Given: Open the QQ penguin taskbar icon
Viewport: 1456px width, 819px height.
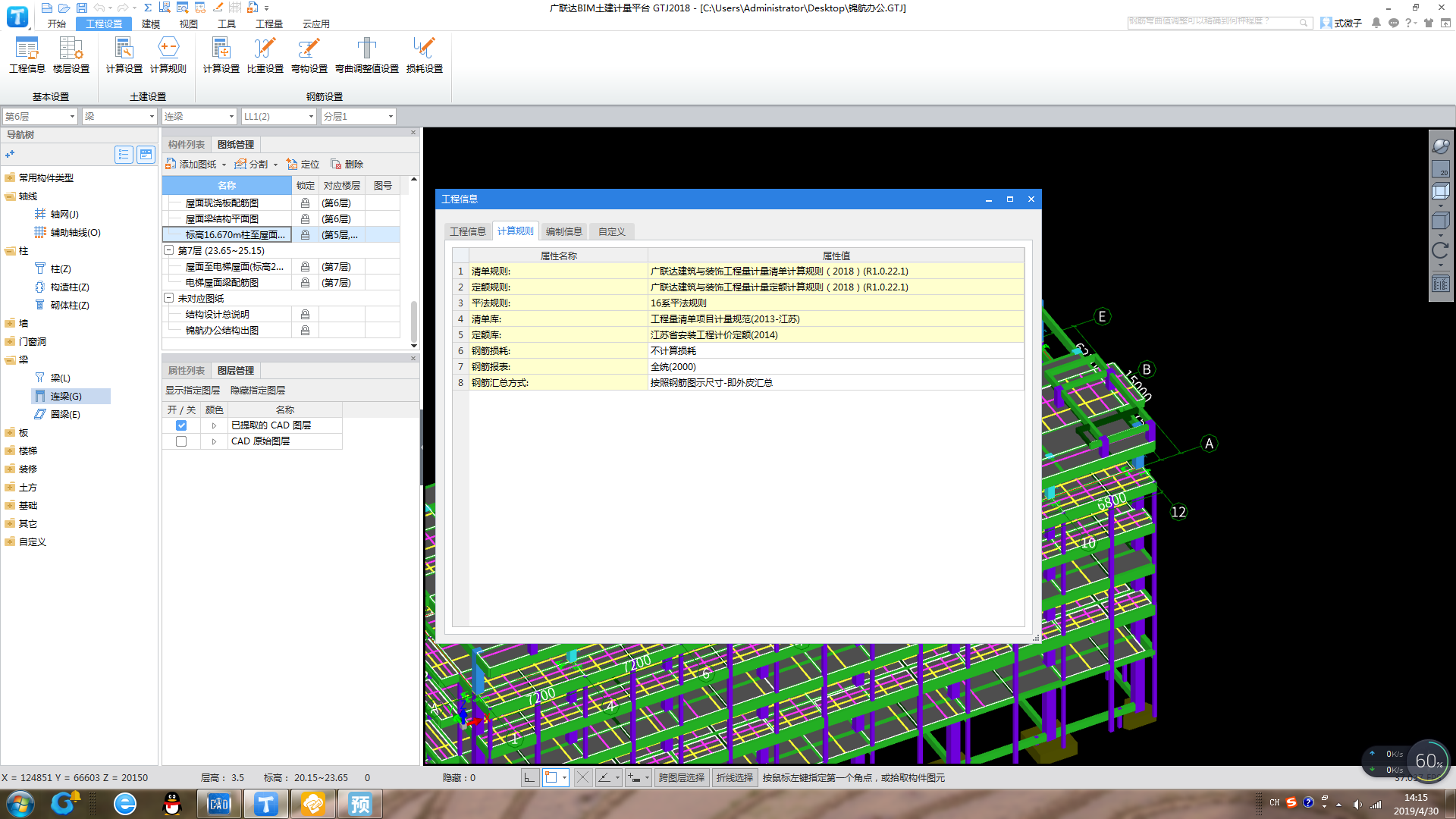Looking at the screenshot, I should [x=172, y=804].
